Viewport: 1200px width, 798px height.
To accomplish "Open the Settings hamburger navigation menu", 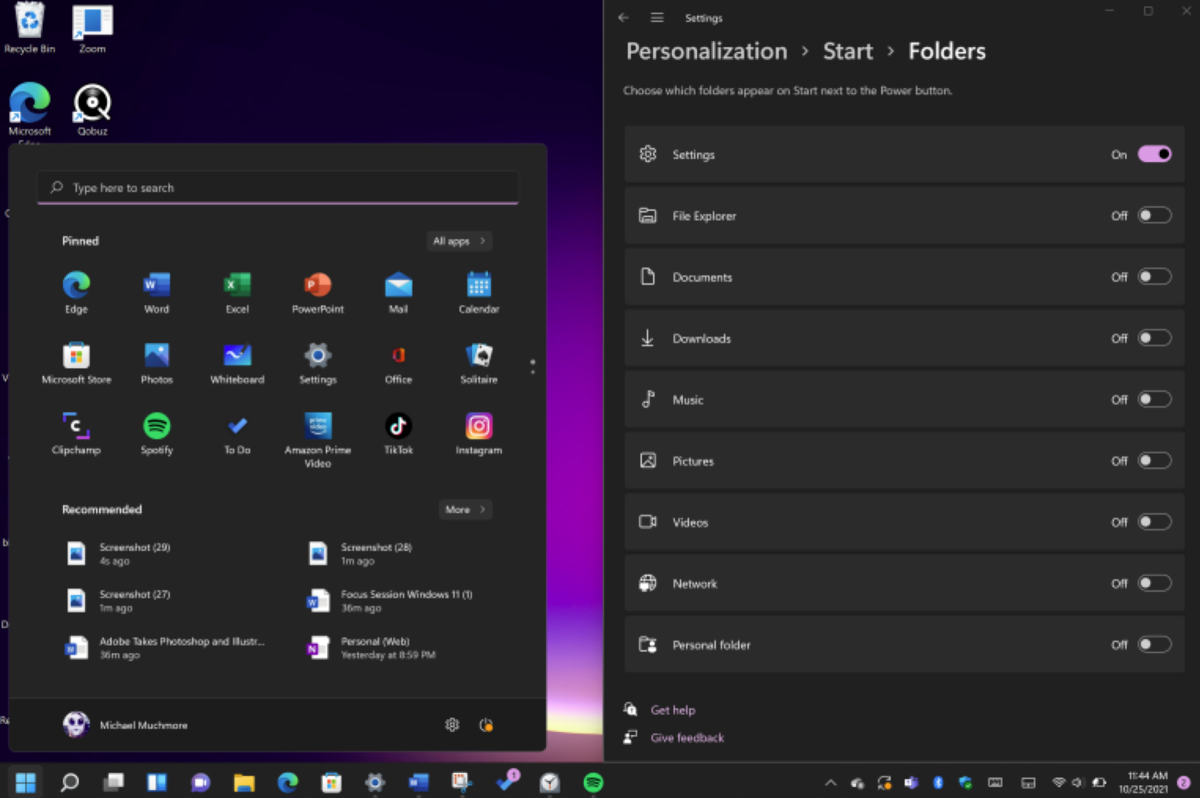I will point(657,18).
